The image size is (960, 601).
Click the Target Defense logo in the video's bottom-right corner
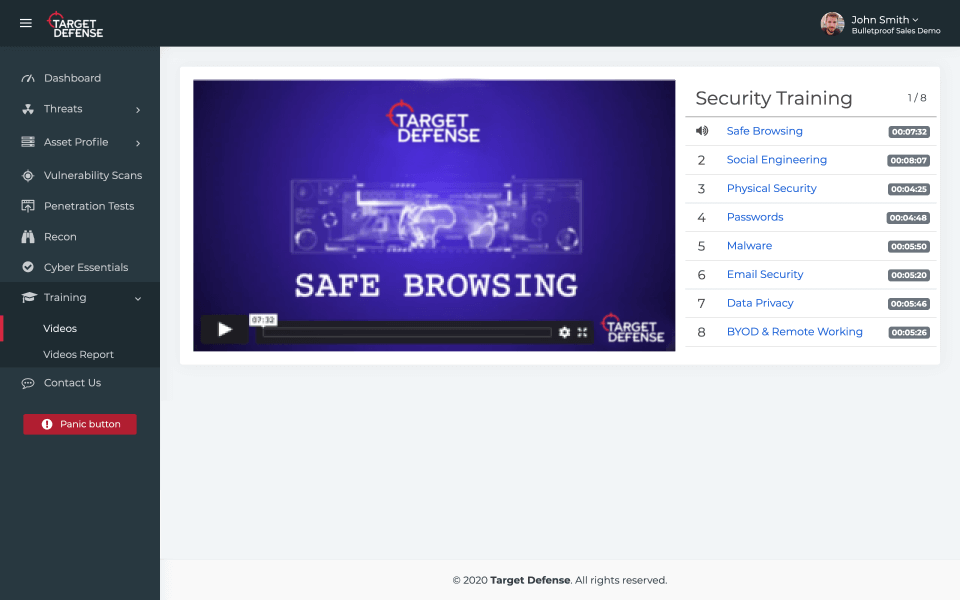(634, 329)
